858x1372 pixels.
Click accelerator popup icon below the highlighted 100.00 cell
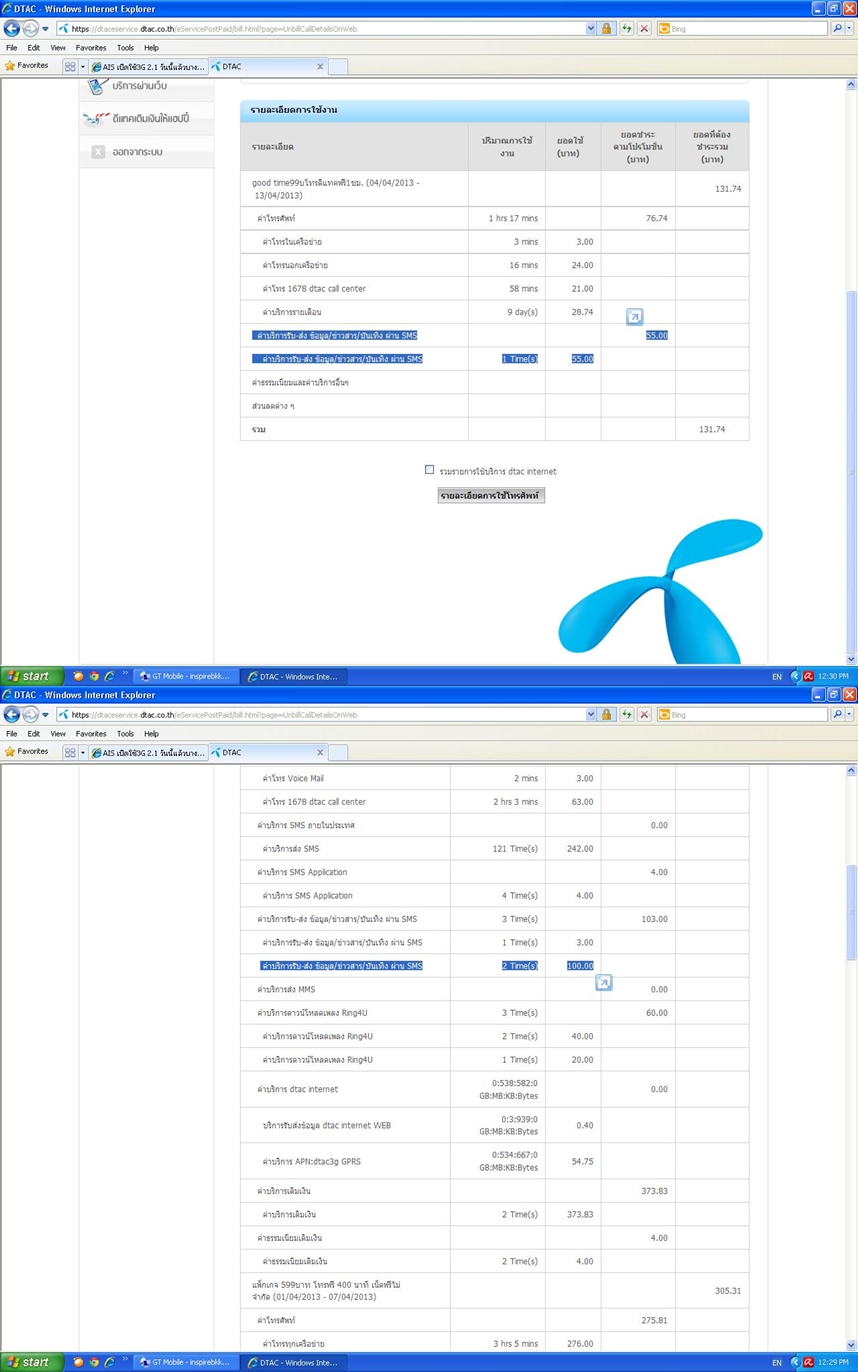(x=603, y=983)
